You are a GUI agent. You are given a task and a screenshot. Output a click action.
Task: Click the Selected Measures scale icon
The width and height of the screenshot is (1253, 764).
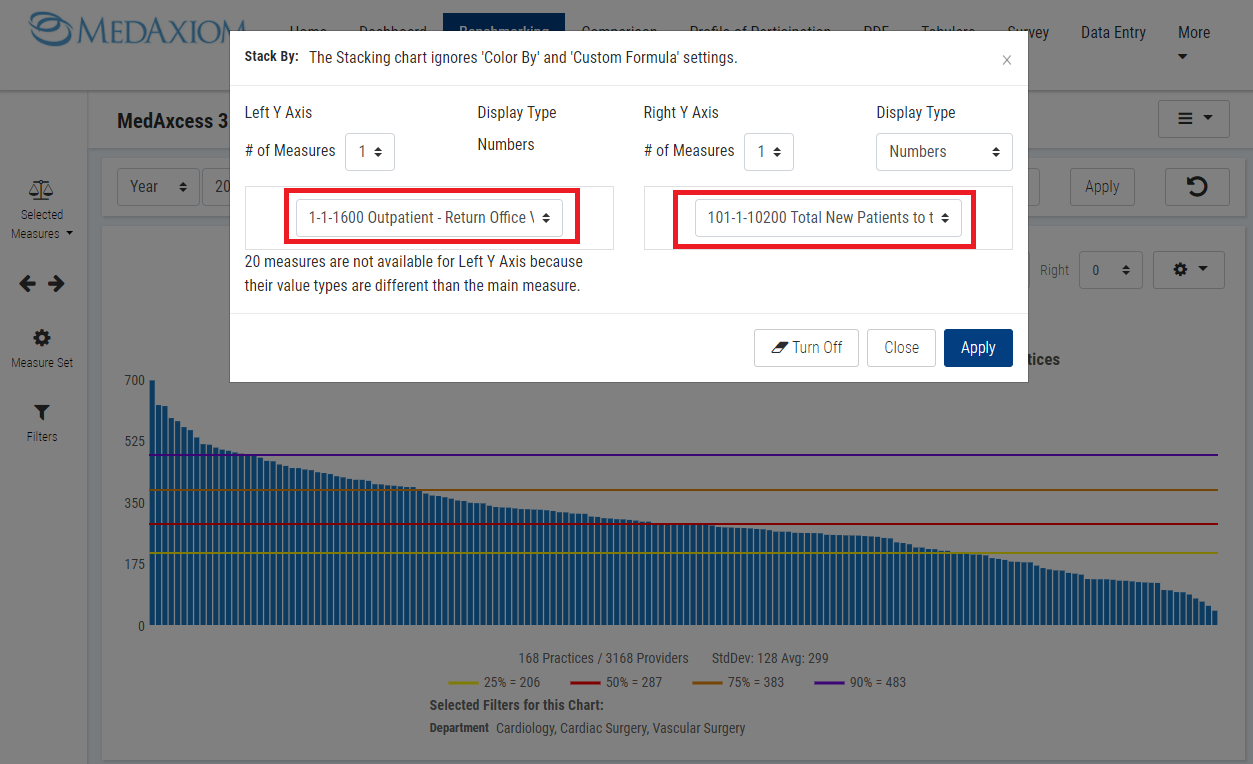click(x=41, y=190)
